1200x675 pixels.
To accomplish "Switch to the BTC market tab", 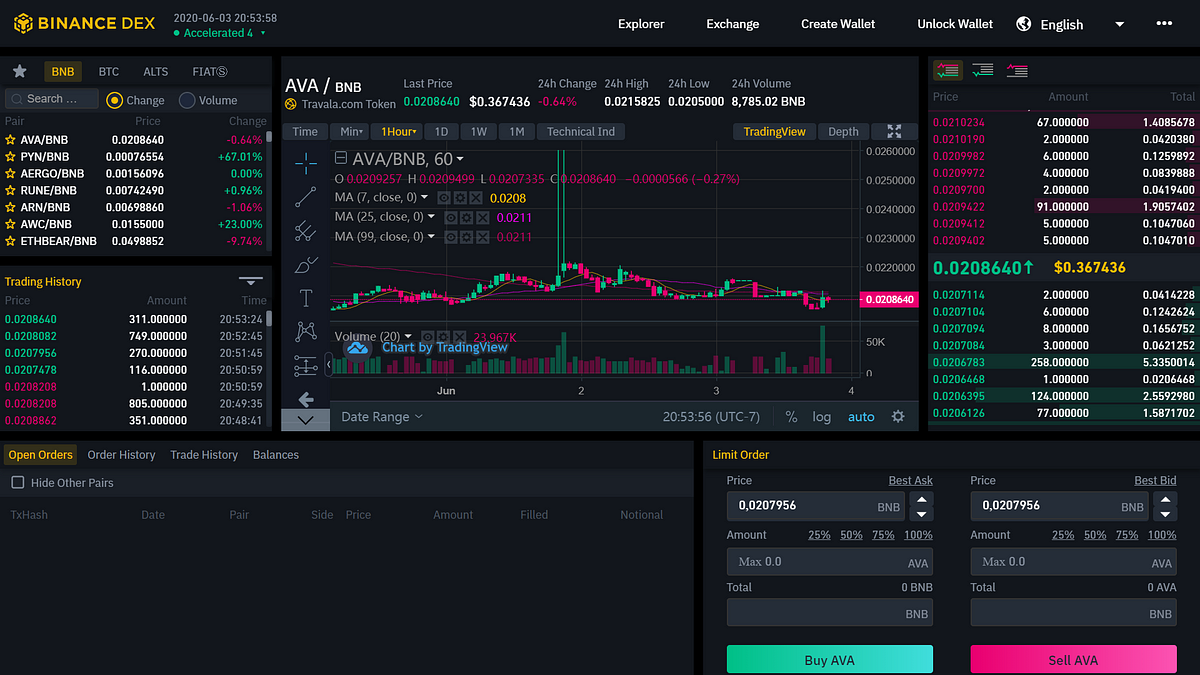I will coord(109,71).
